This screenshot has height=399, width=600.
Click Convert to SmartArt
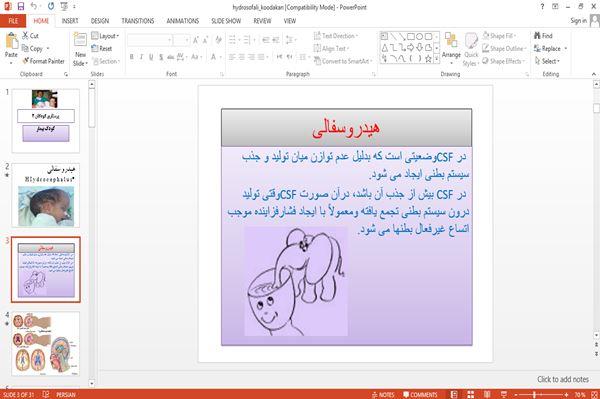pos(343,61)
